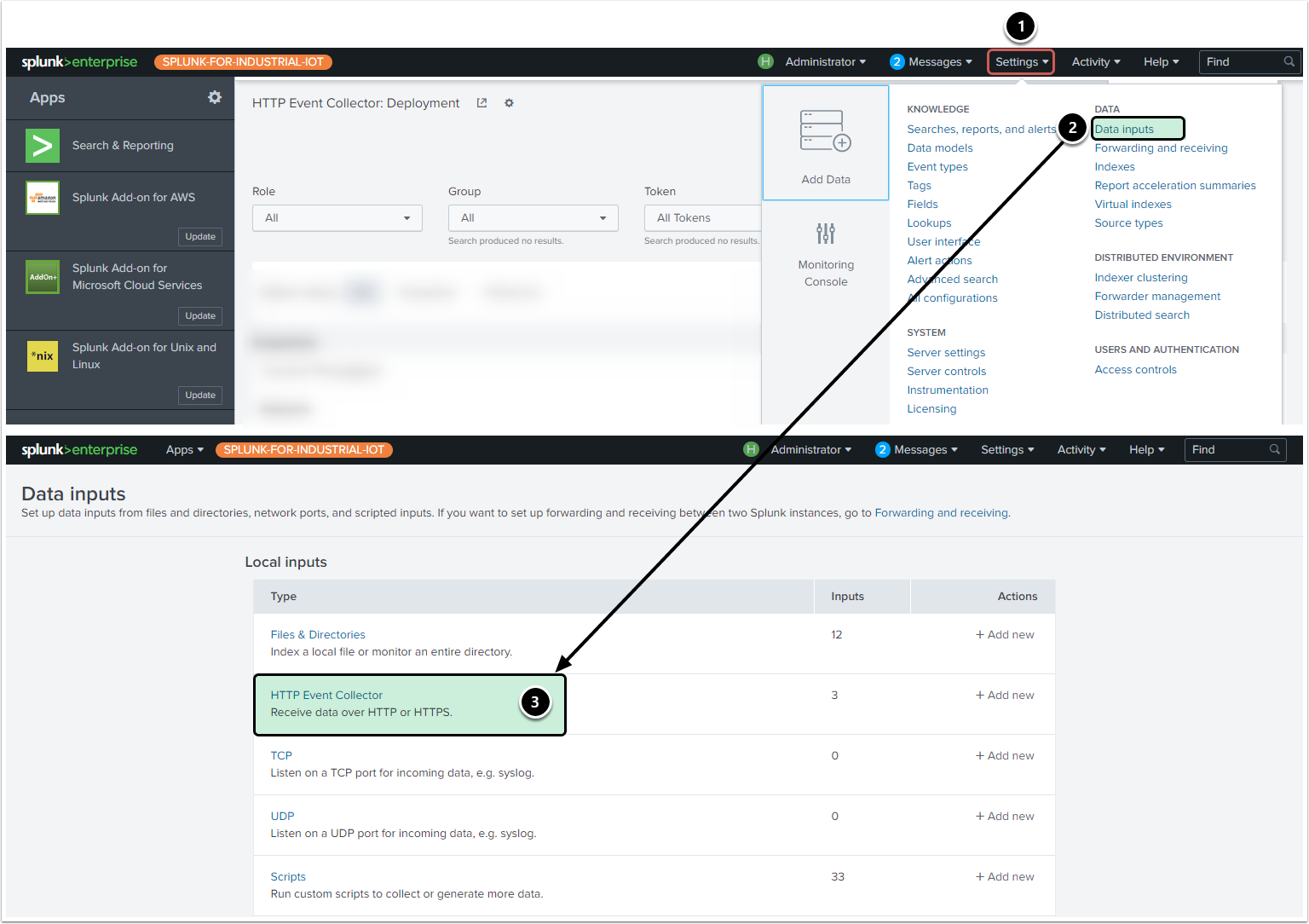Select Data inputs in the Settings menu

[x=1124, y=130]
